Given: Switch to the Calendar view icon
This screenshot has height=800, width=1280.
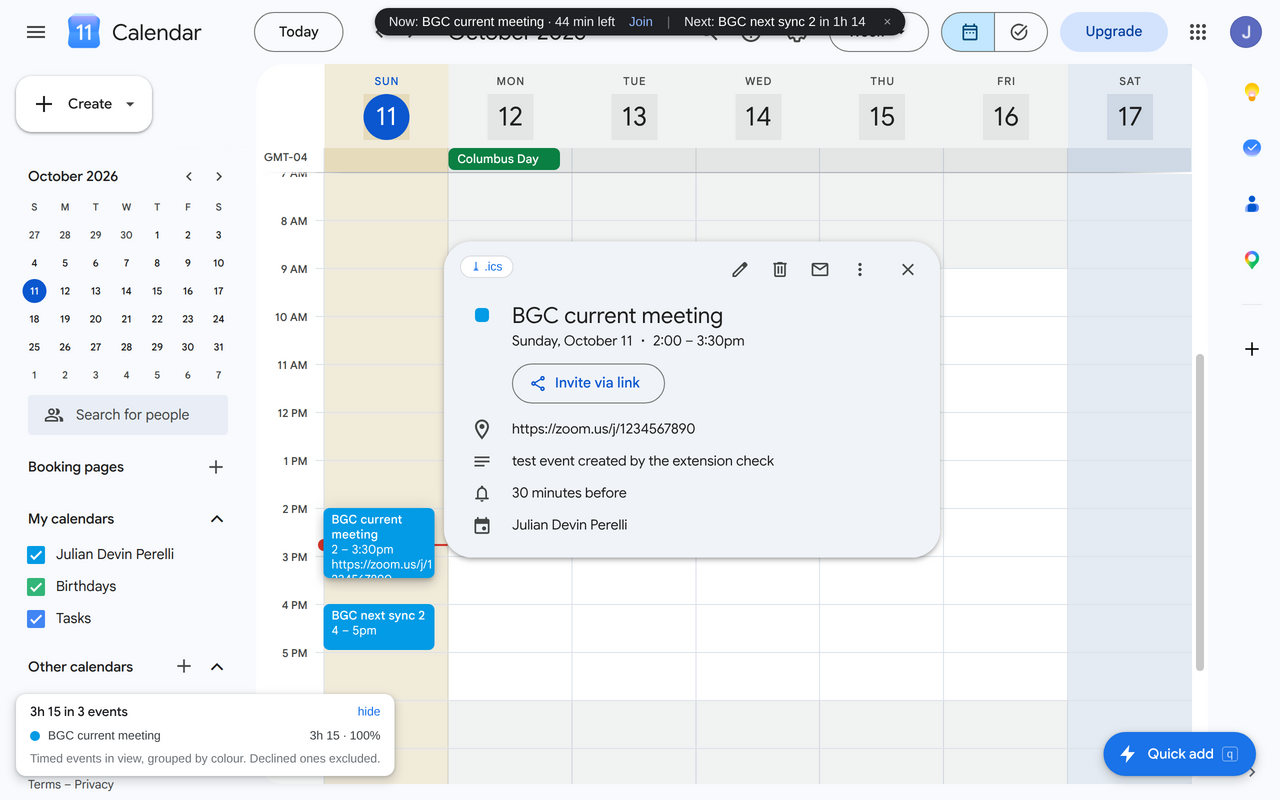Looking at the screenshot, I should 969,32.
